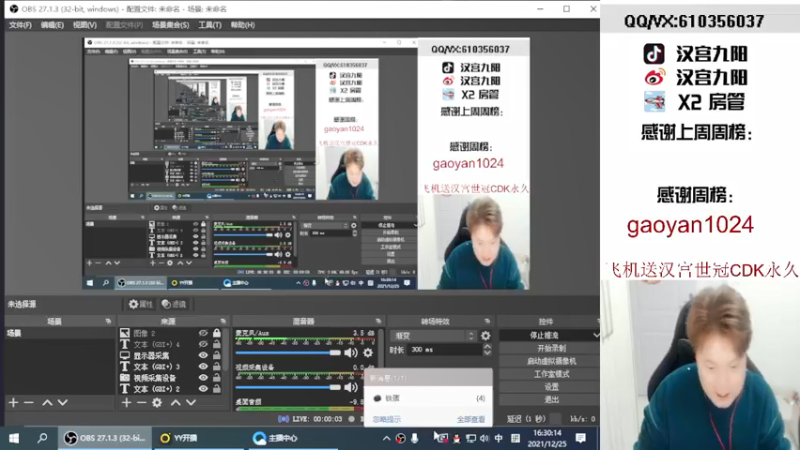800x450 pixels.
Task: Open the 帮助(H) menu
Action: coord(242,25)
